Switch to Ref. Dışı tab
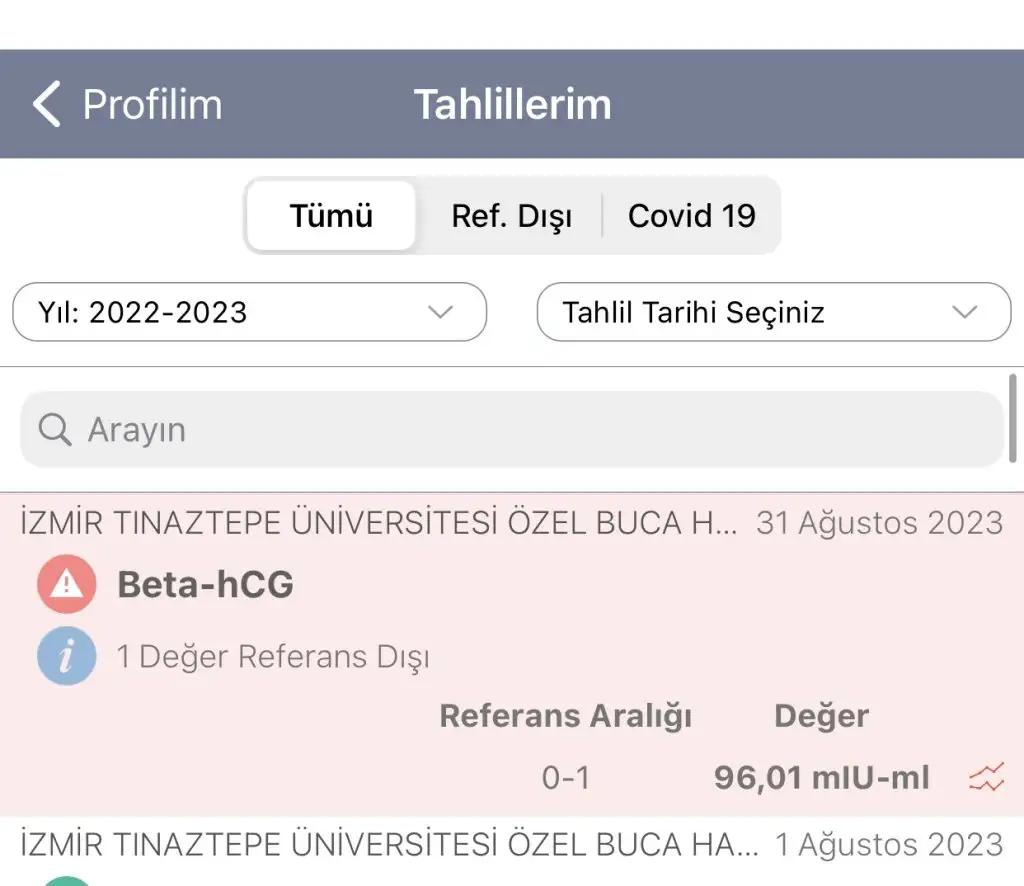This screenshot has height=886, width=1024. (x=511, y=216)
